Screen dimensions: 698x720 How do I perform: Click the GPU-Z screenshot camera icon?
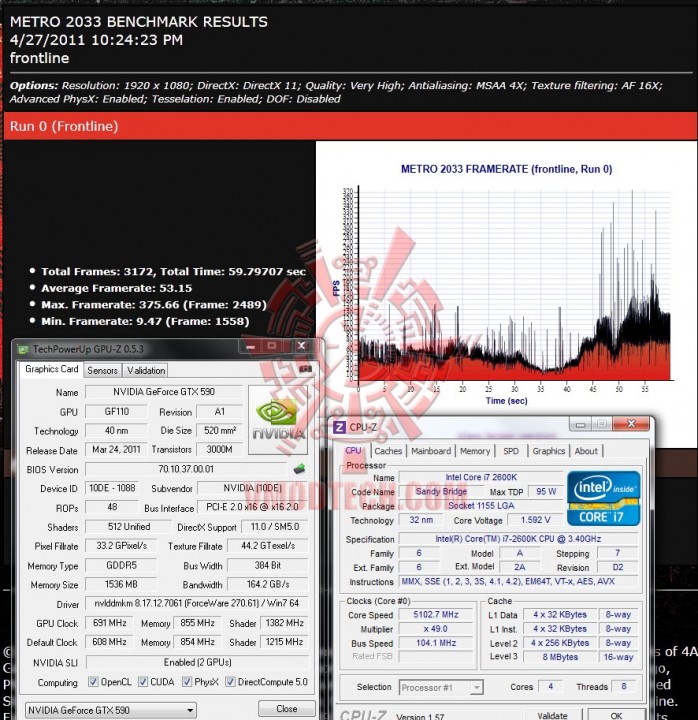coord(305,369)
